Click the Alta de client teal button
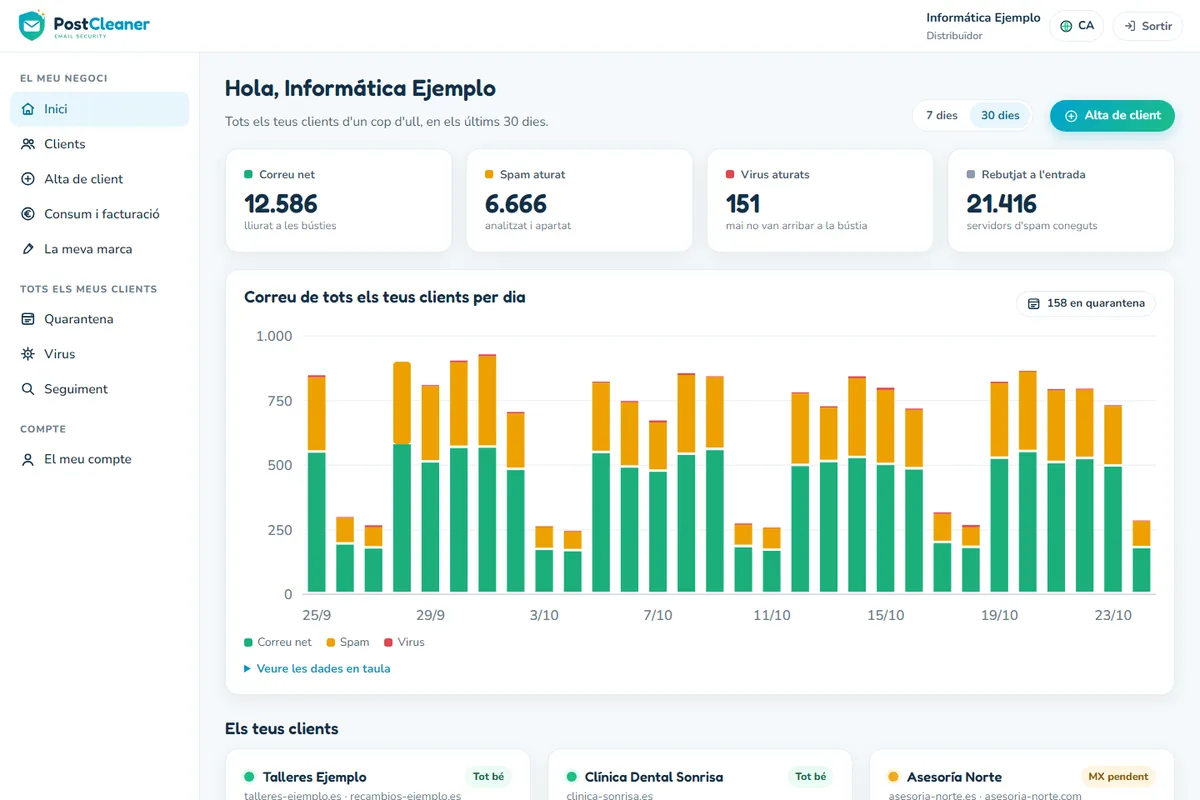 [1112, 116]
